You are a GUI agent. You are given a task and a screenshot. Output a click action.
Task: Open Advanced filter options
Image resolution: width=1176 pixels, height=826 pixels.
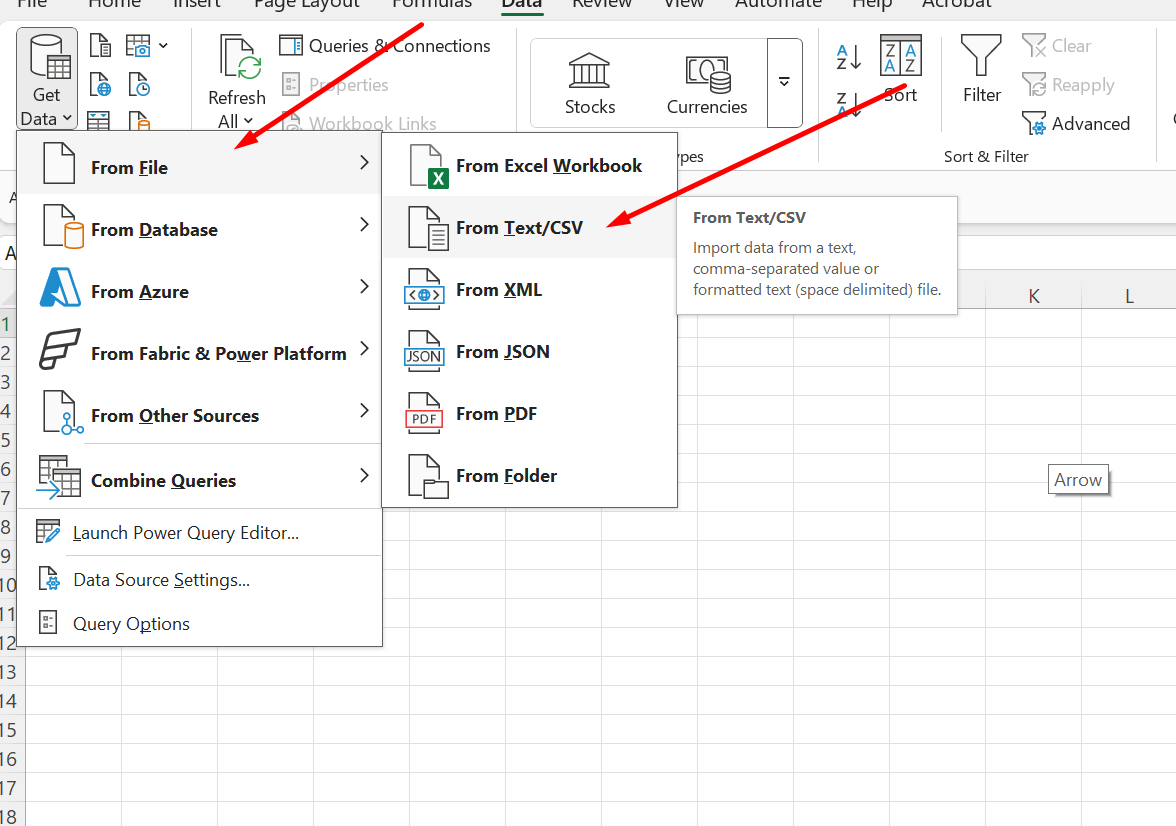1076,124
